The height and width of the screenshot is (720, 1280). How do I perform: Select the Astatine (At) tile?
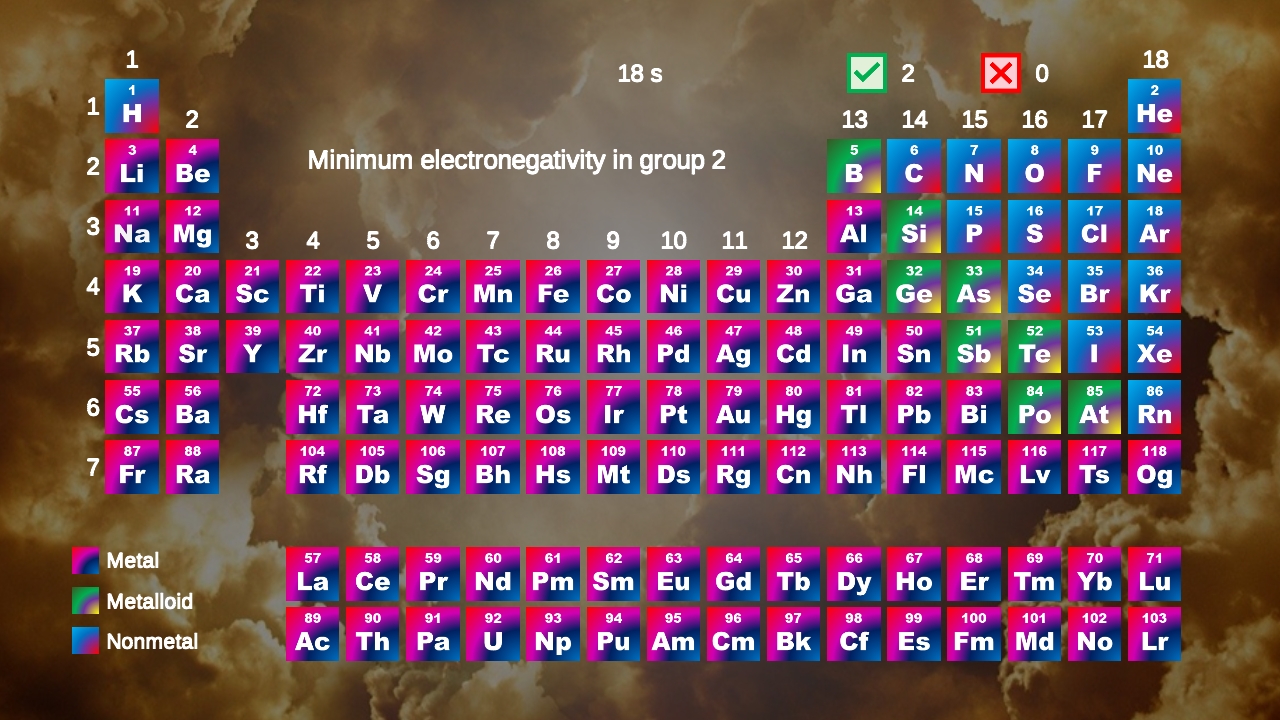point(1094,407)
